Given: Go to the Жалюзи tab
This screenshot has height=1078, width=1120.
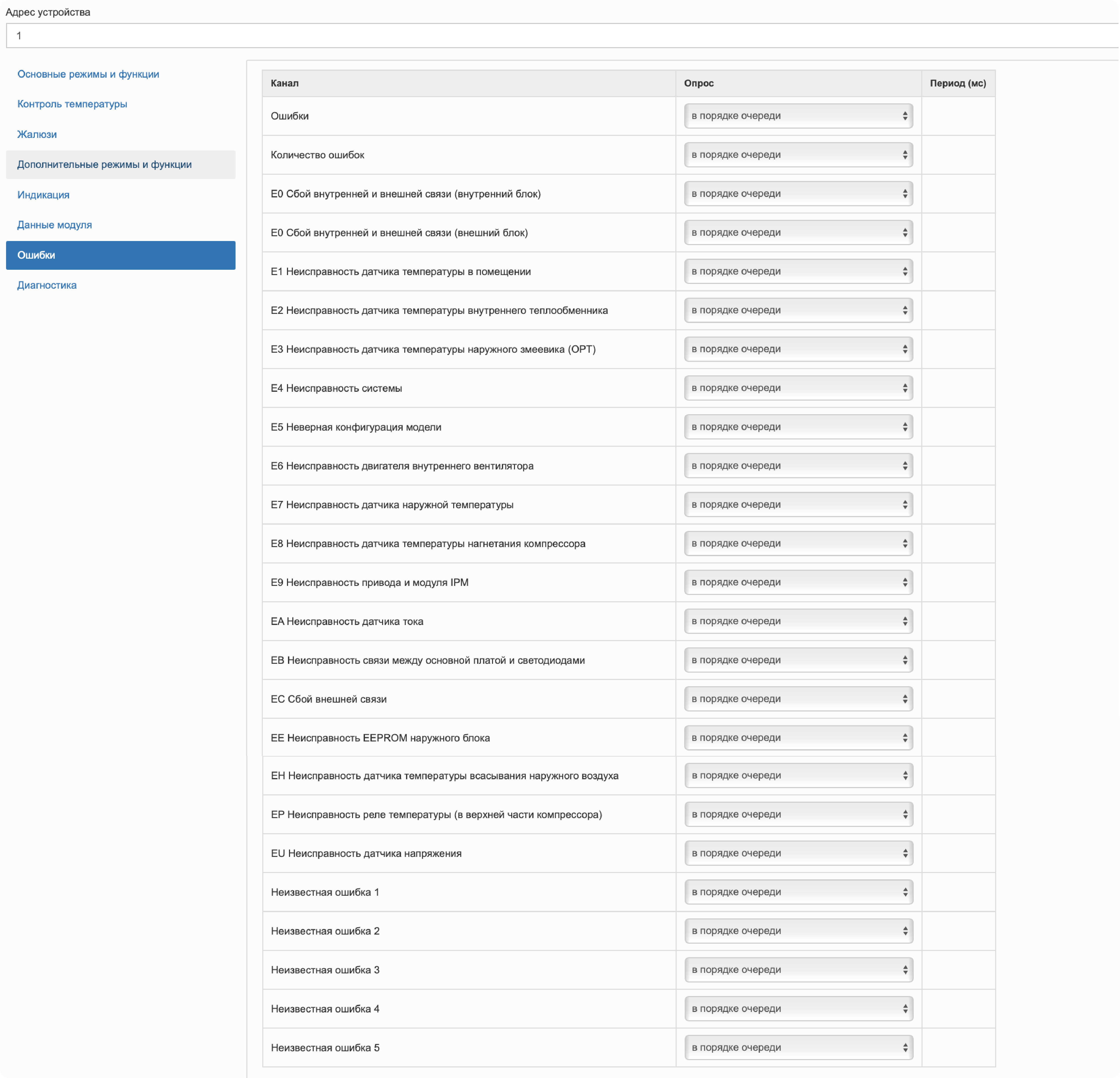Looking at the screenshot, I should (x=37, y=134).
